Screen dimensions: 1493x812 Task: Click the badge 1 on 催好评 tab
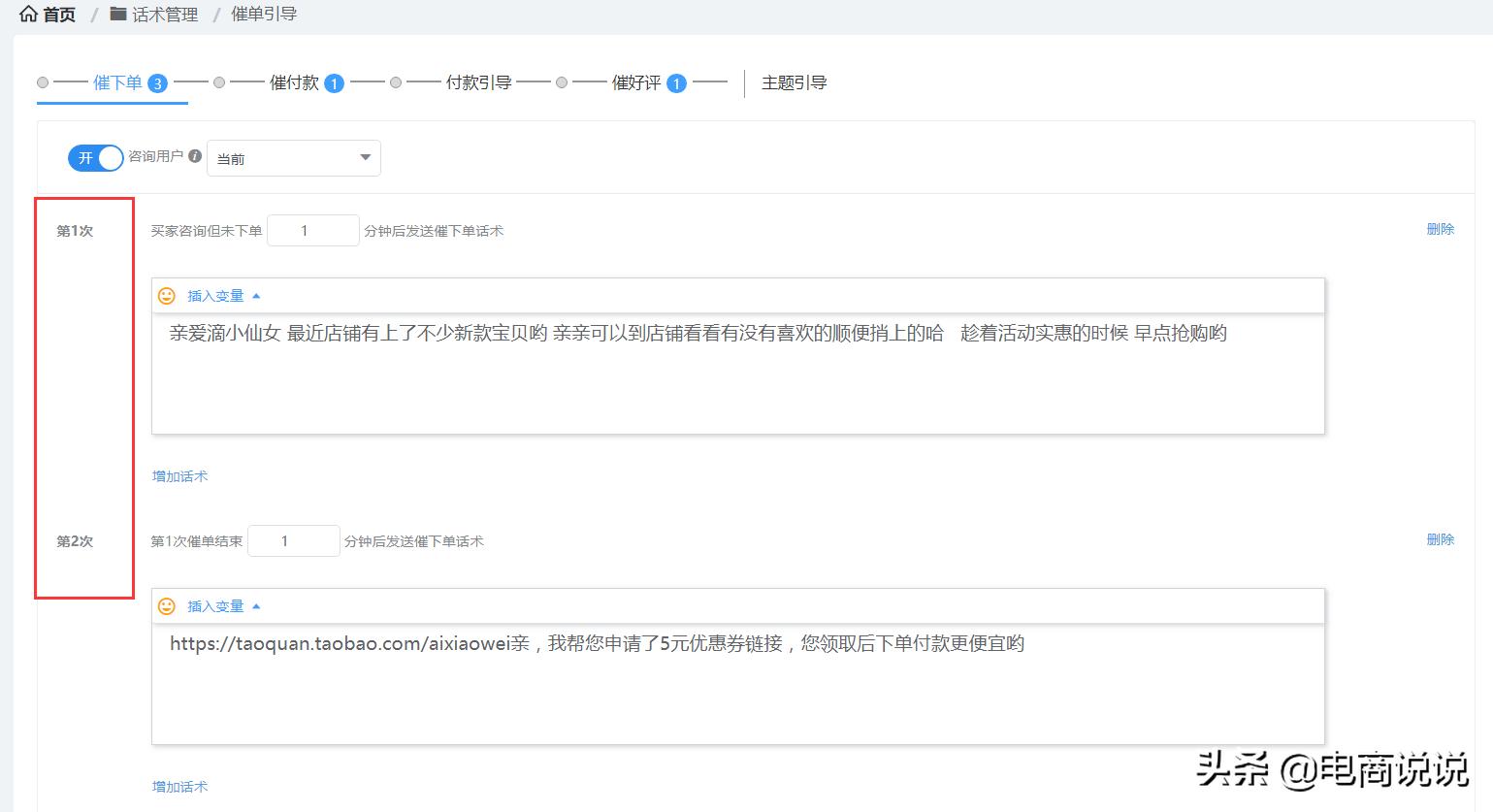pyautogui.click(x=676, y=83)
